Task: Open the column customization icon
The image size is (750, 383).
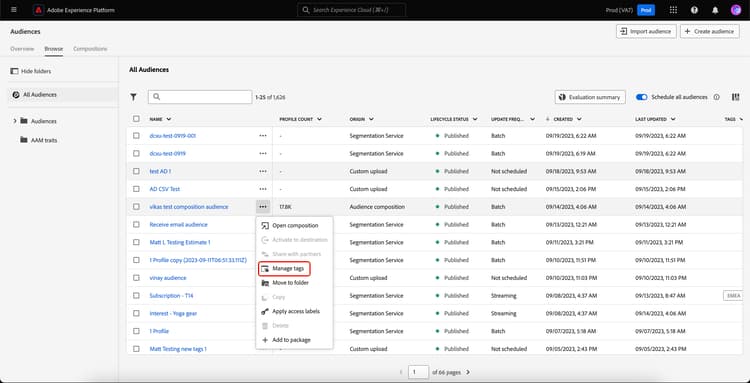Action: point(736,97)
